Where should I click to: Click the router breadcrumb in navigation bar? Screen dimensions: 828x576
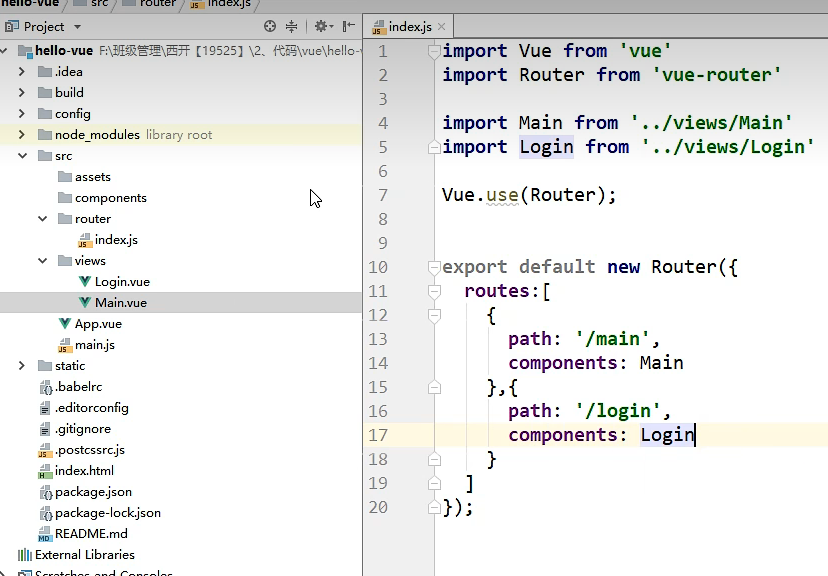149,4
